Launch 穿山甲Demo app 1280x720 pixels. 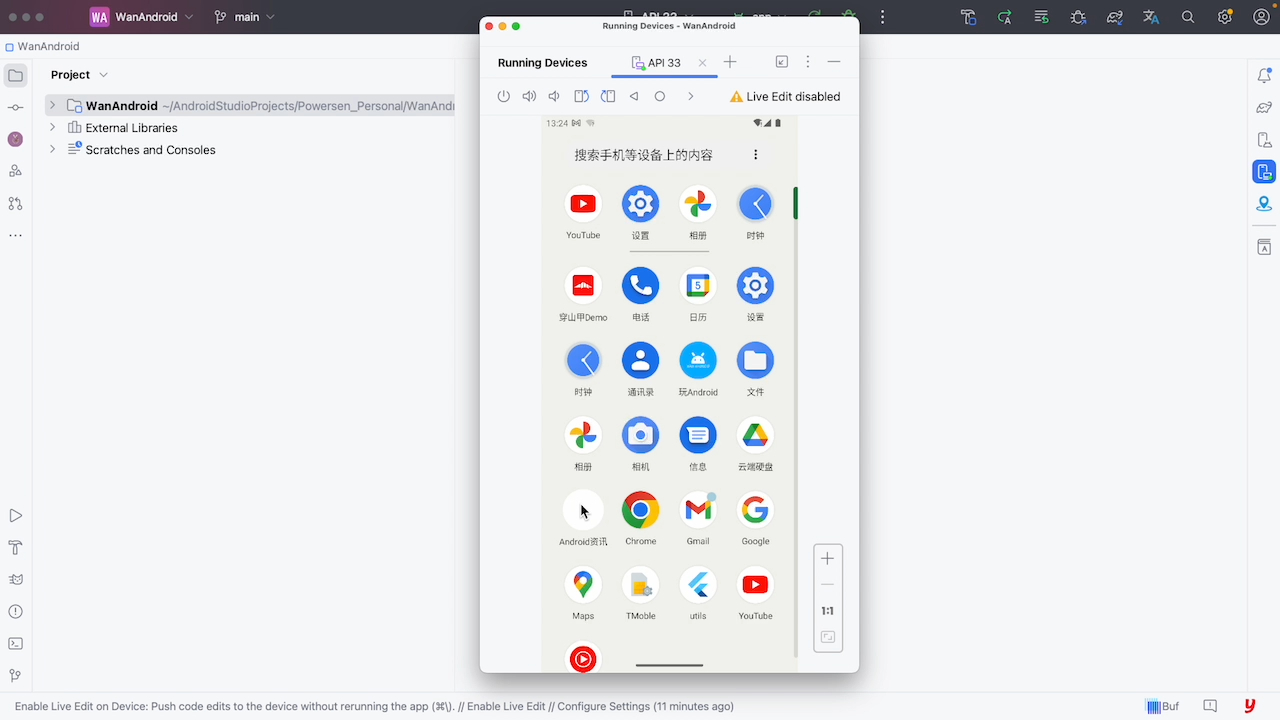pos(583,294)
